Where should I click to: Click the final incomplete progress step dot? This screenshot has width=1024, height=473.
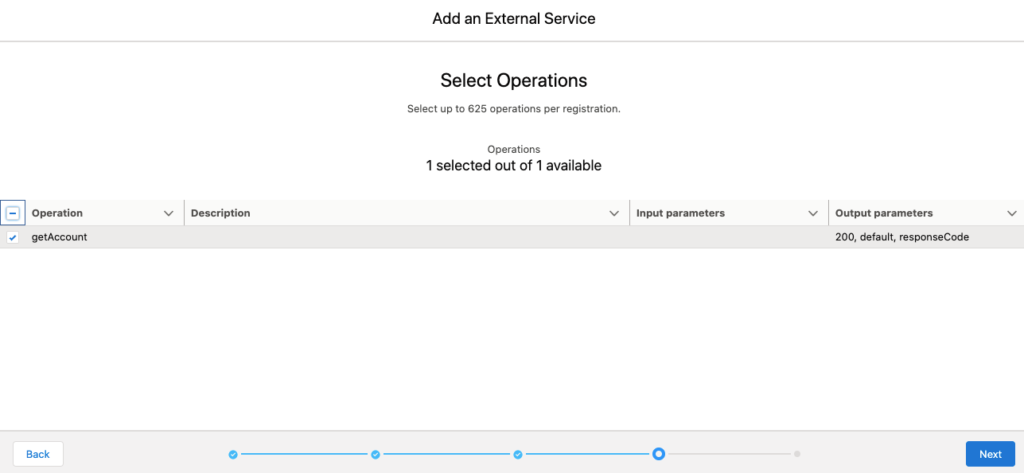point(797,453)
